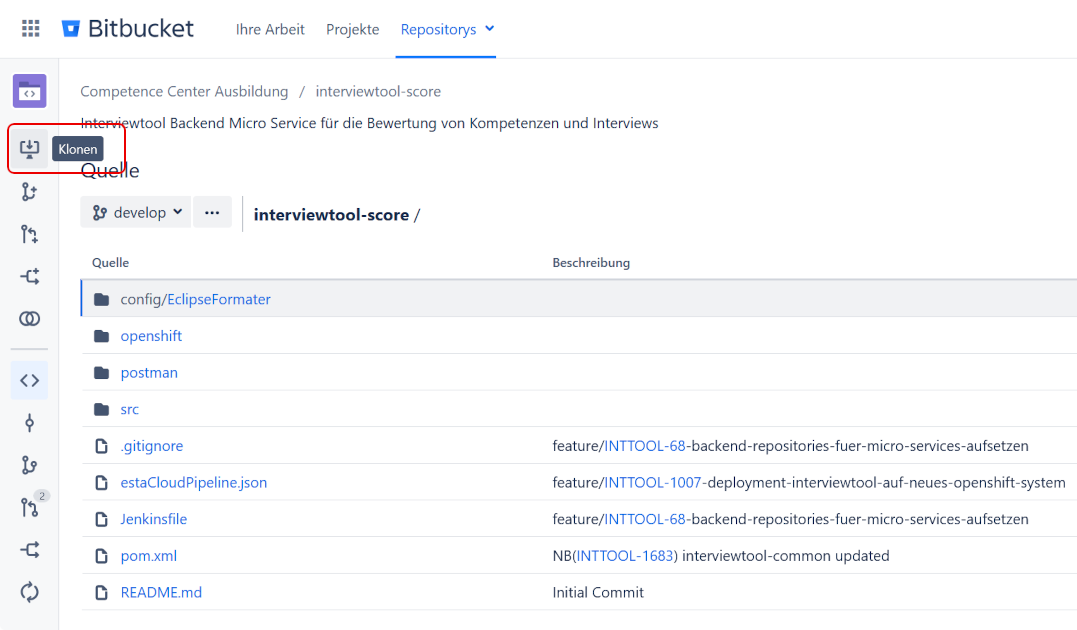
Task: Click the folder icon beside openshift
Action: coord(102,336)
